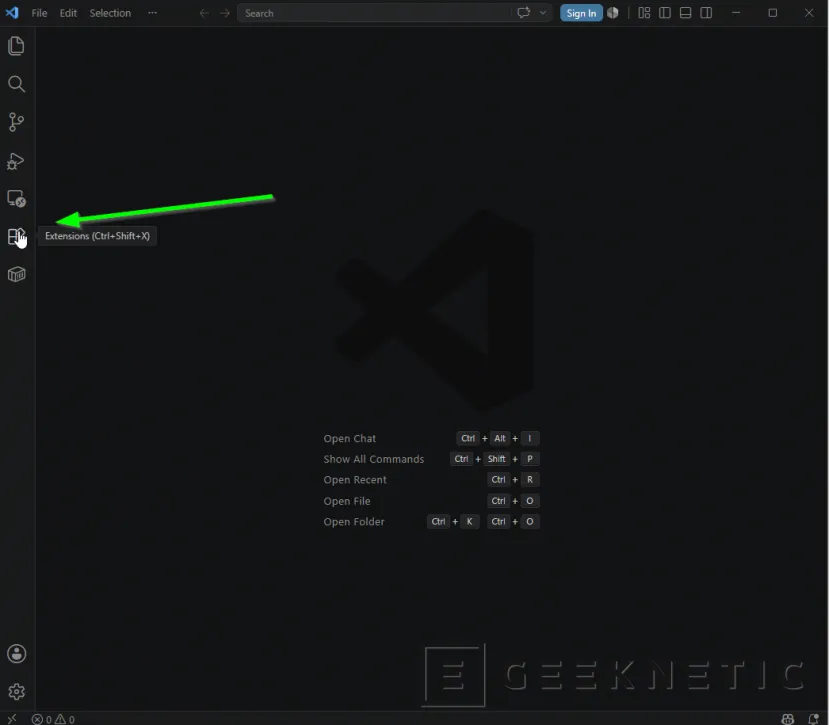
Task: Click the Open Recent text
Action: pyautogui.click(x=355, y=480)
